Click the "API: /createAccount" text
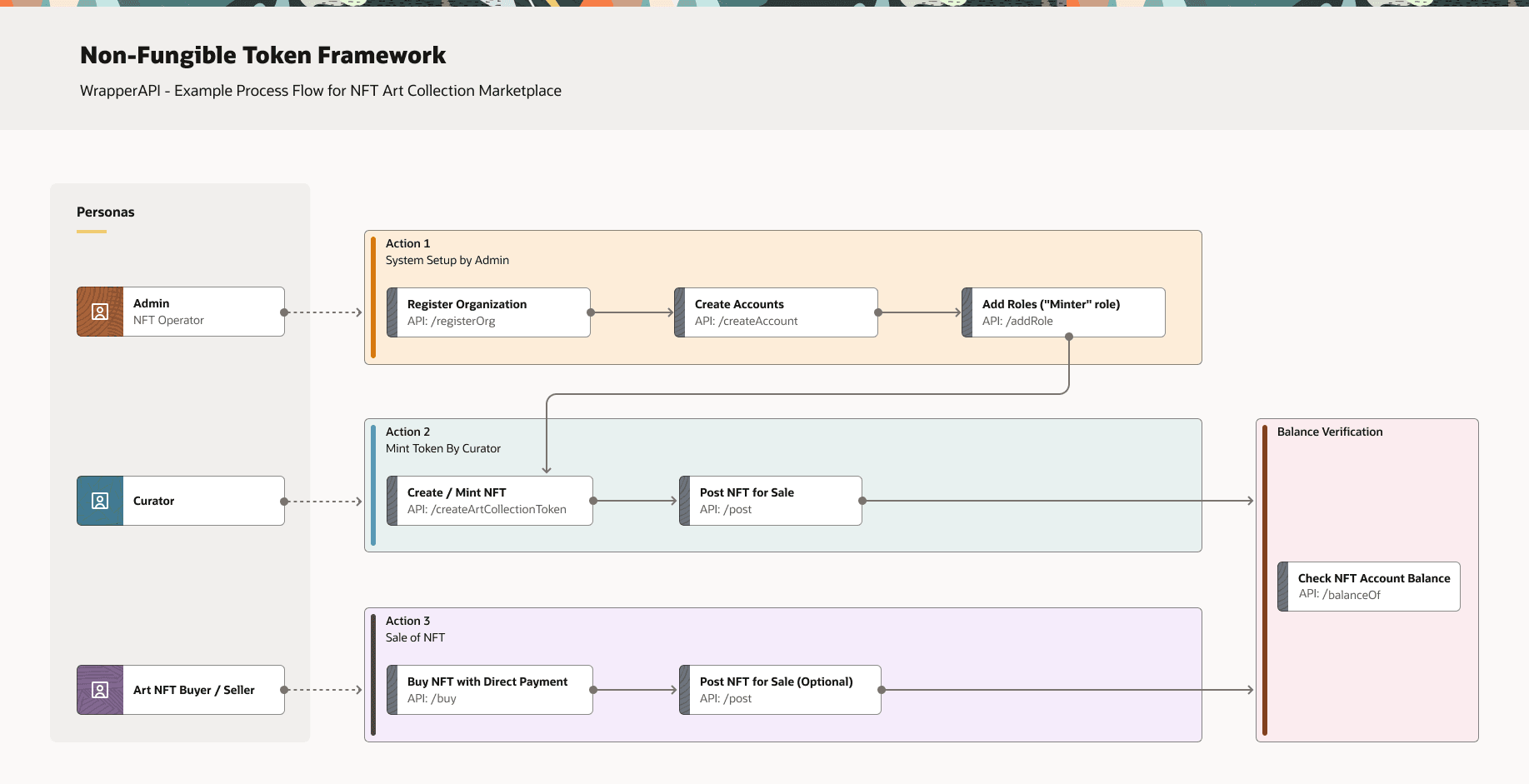 (747, 321)
